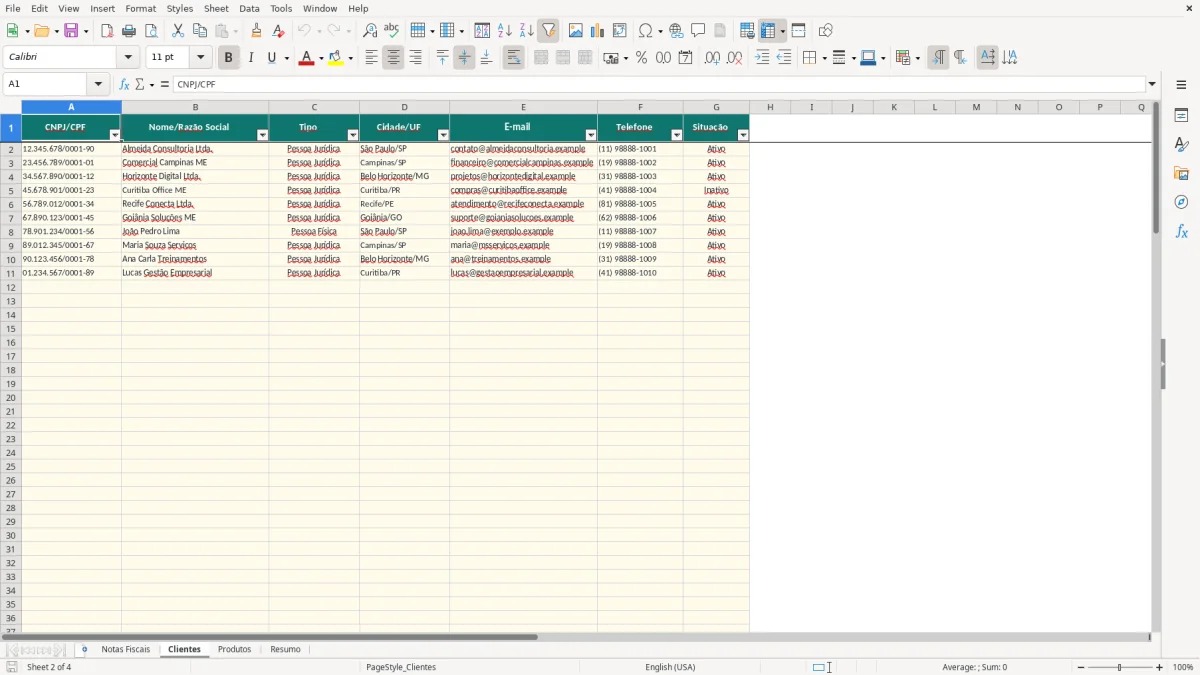Screen dimensions: 1200x675
Task: Format as percent using the % icon
Action: coord(642,58)
